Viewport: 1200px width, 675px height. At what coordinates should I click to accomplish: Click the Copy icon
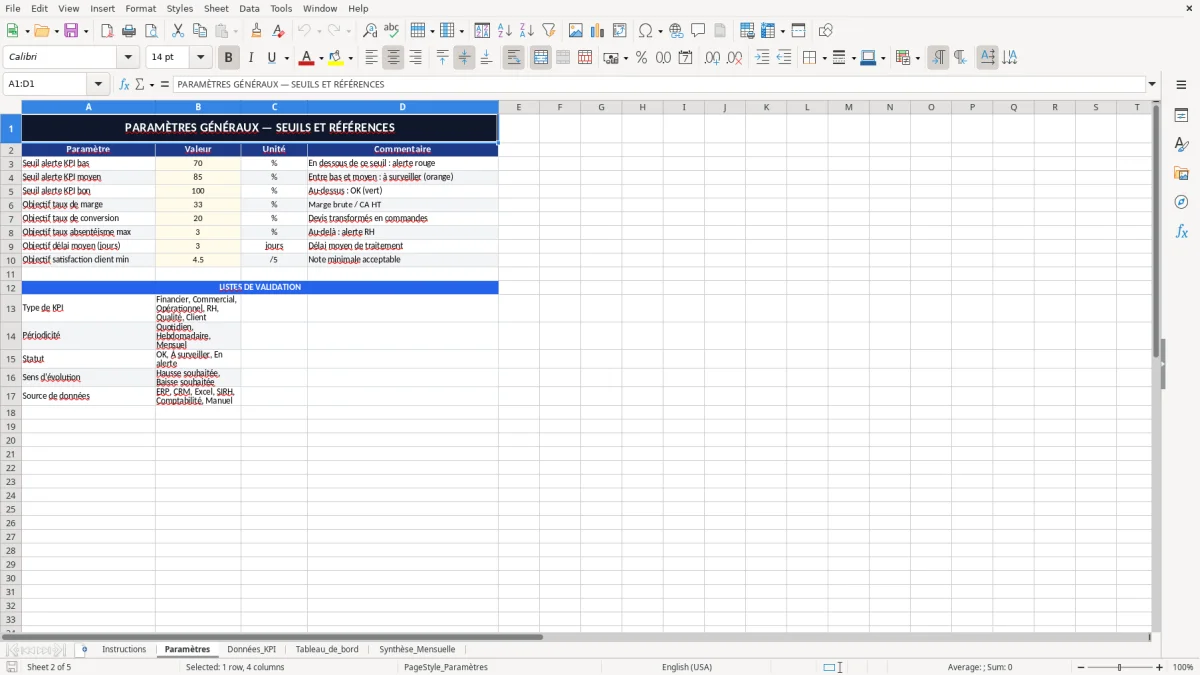pos(200,31)
